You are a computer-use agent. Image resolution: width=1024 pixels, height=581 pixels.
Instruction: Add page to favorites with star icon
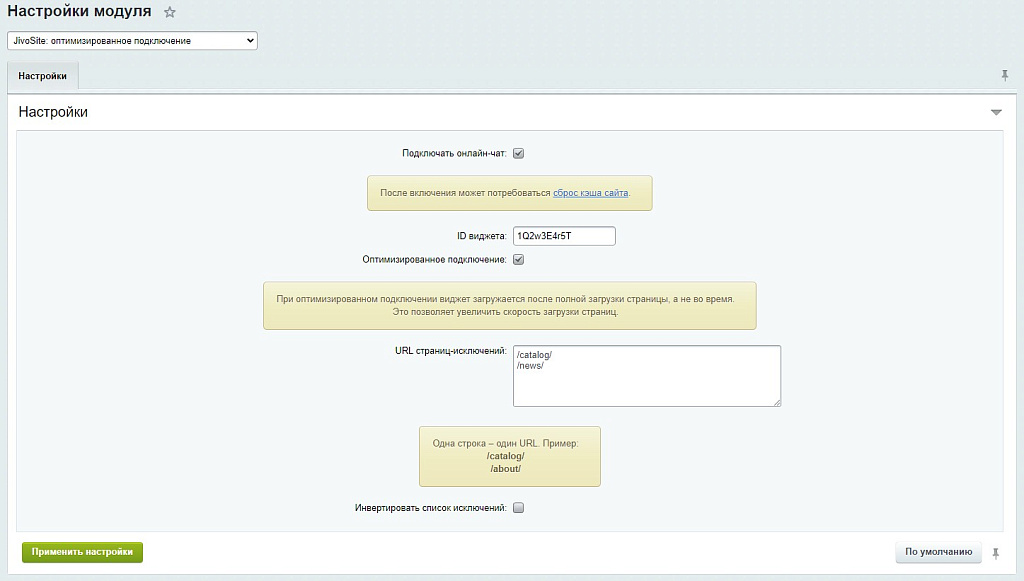click(x=170, y=13)
